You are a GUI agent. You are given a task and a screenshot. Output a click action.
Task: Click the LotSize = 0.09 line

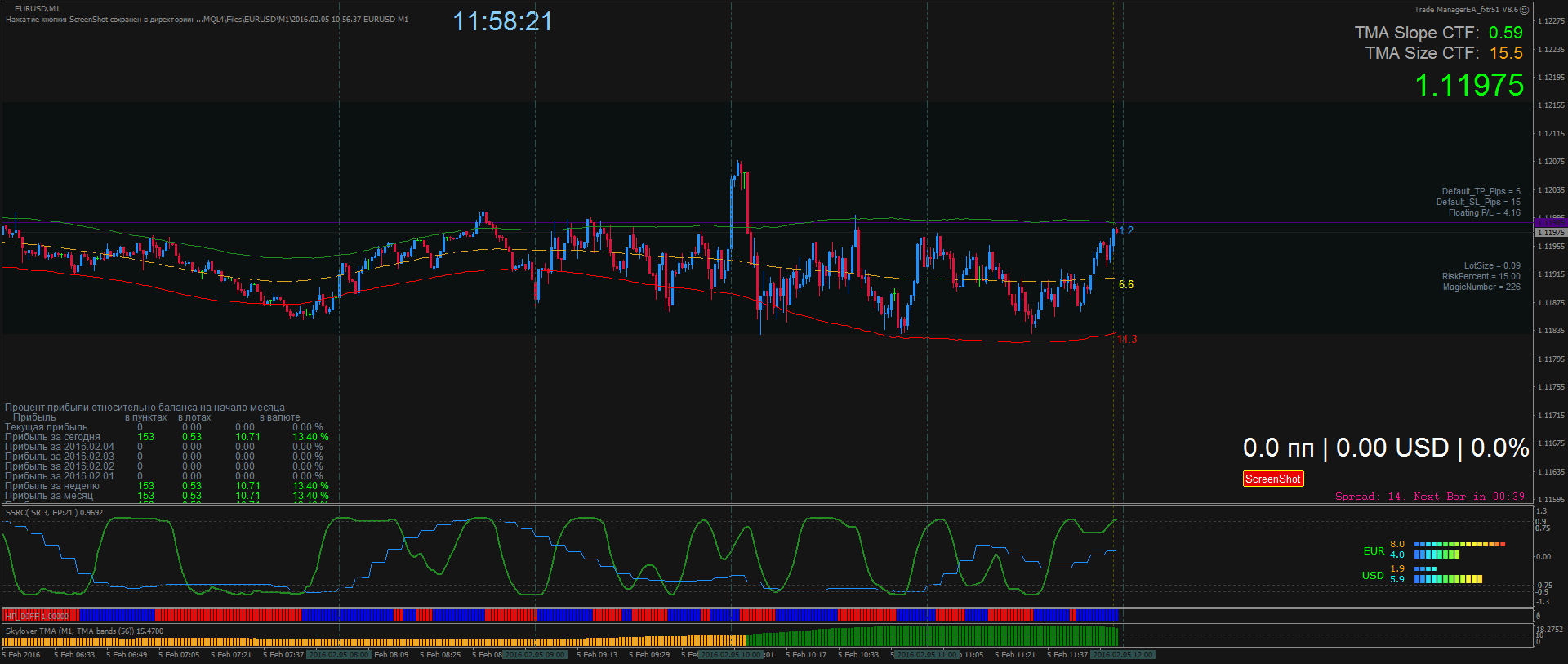[x=1492, y=265]
